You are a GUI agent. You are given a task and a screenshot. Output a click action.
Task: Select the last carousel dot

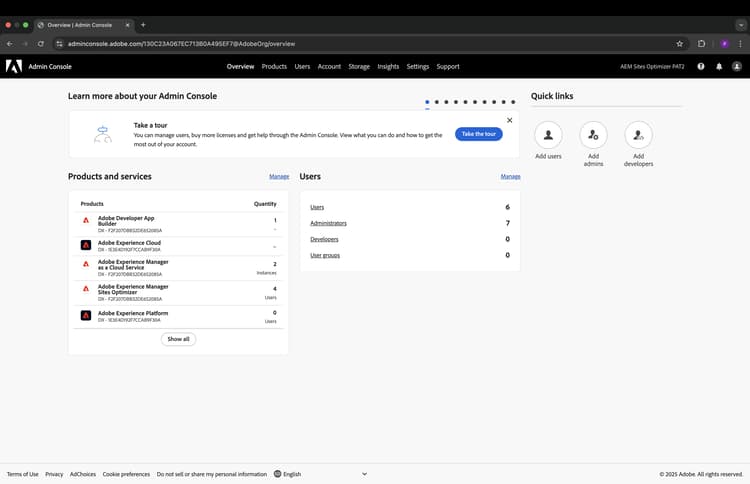pyautogui.click(x=513, y=102)
